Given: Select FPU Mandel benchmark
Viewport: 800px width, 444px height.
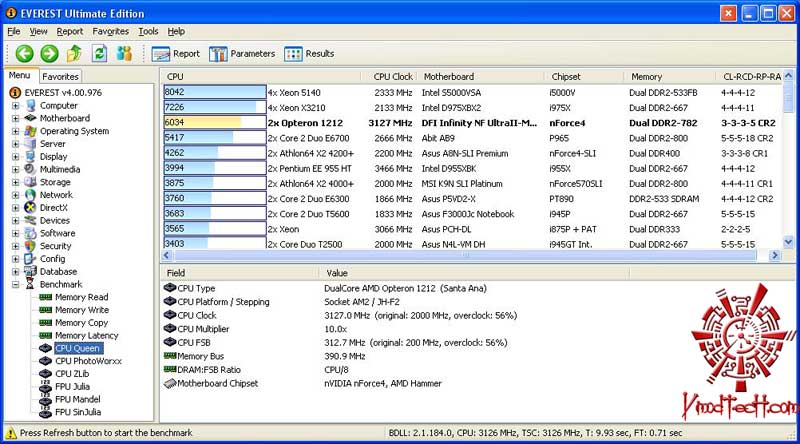Looking at the screenshot, I should tap(78, 399).
